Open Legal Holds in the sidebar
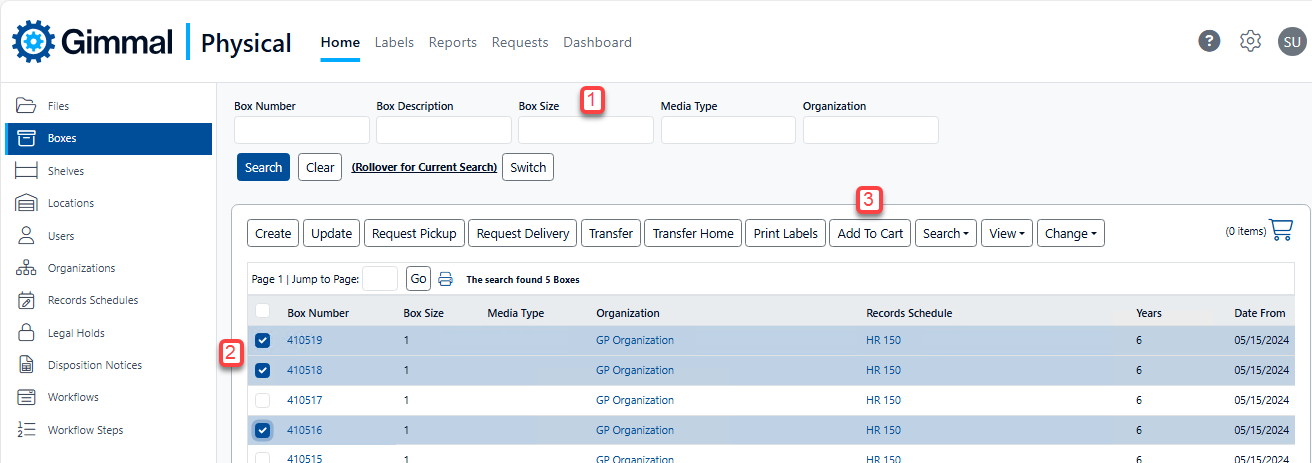 [76, 333]
